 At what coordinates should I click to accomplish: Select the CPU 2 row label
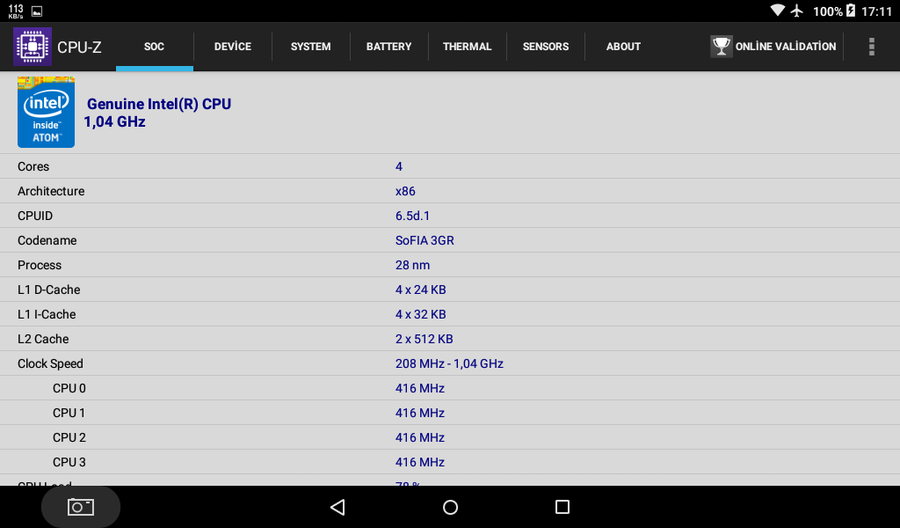[69, 438]
